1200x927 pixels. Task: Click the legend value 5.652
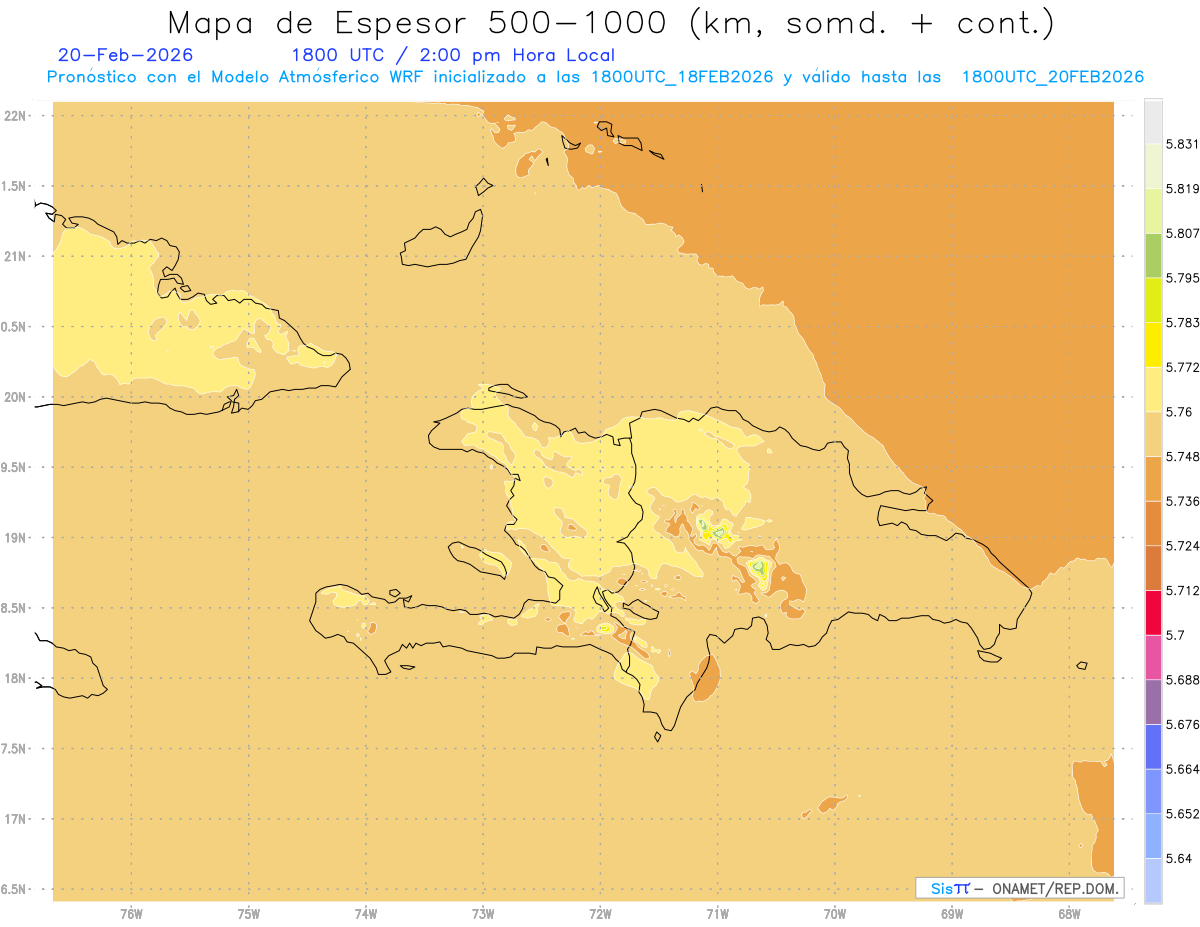pos(1182,814)
